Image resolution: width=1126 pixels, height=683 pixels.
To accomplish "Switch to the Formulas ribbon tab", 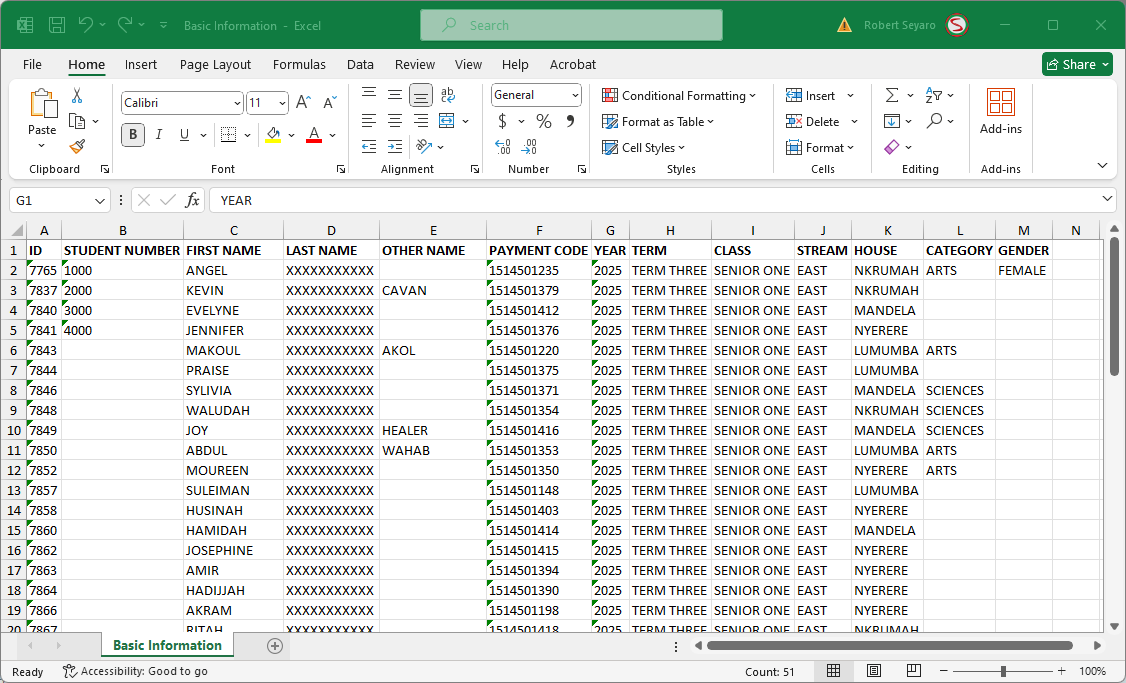I will pos(299,64).
